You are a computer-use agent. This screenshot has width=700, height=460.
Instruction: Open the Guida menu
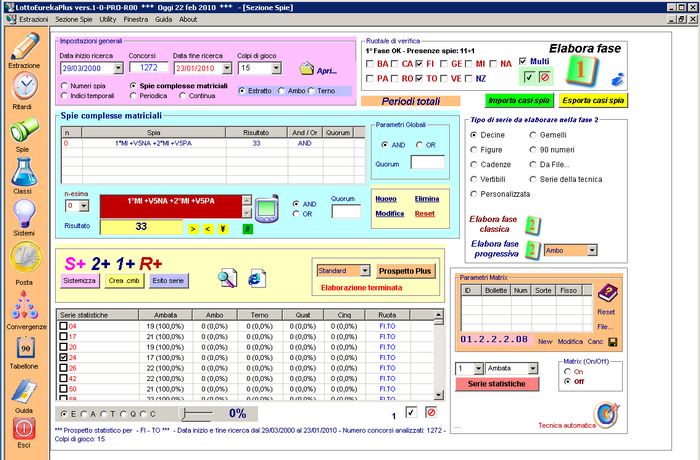163,20
